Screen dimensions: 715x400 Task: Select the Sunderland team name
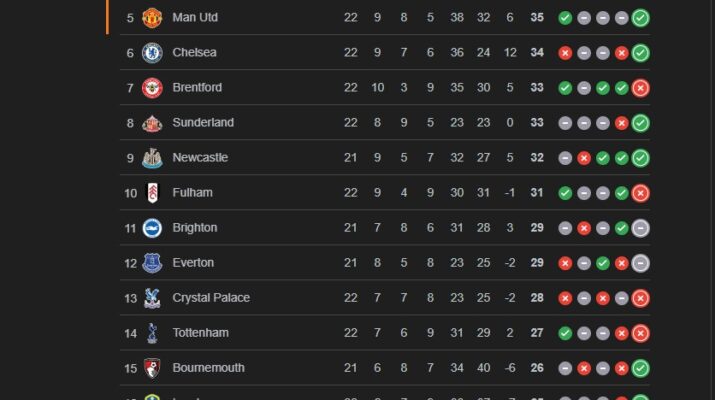[x=203, y=123]
